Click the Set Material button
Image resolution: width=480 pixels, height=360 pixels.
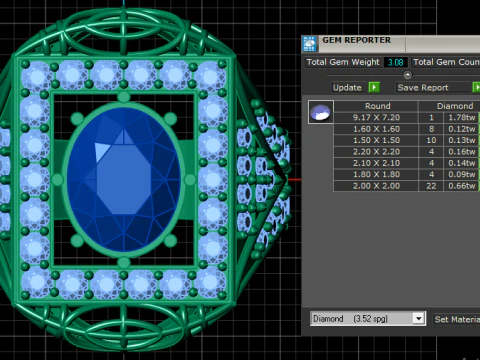(456, 319)
